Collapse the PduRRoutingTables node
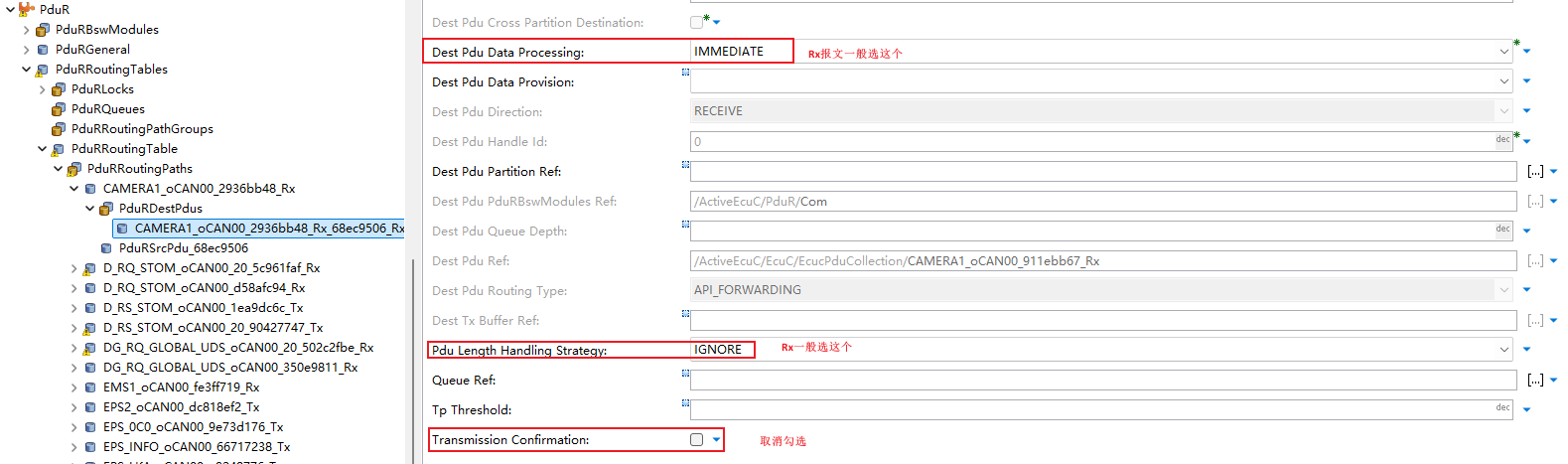The image size is (1568, 464). pos(26,70)
